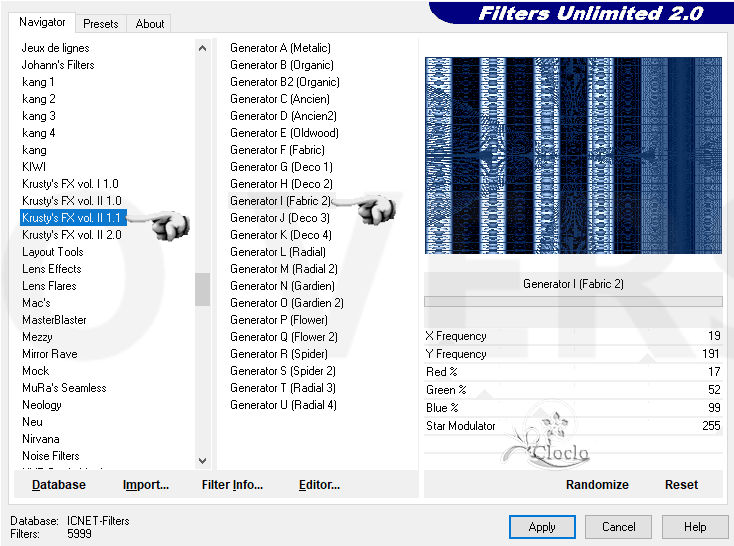This screenshot has height=546, width=734.
Task: Reset the filter parameters
Action: pyautogui.click(x=681, y=485)
